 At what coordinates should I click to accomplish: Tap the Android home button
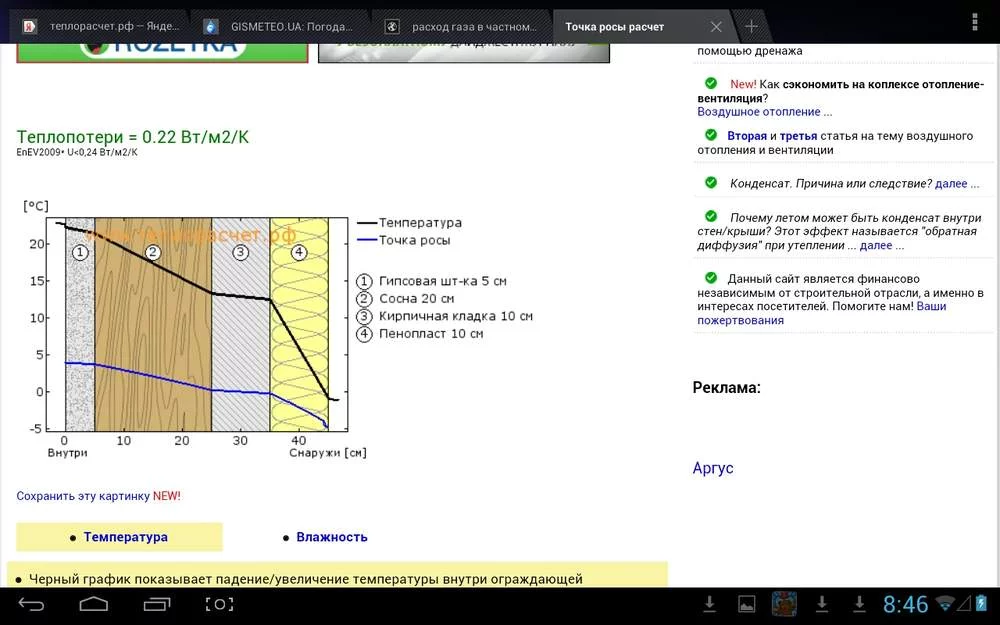(94, 603)
